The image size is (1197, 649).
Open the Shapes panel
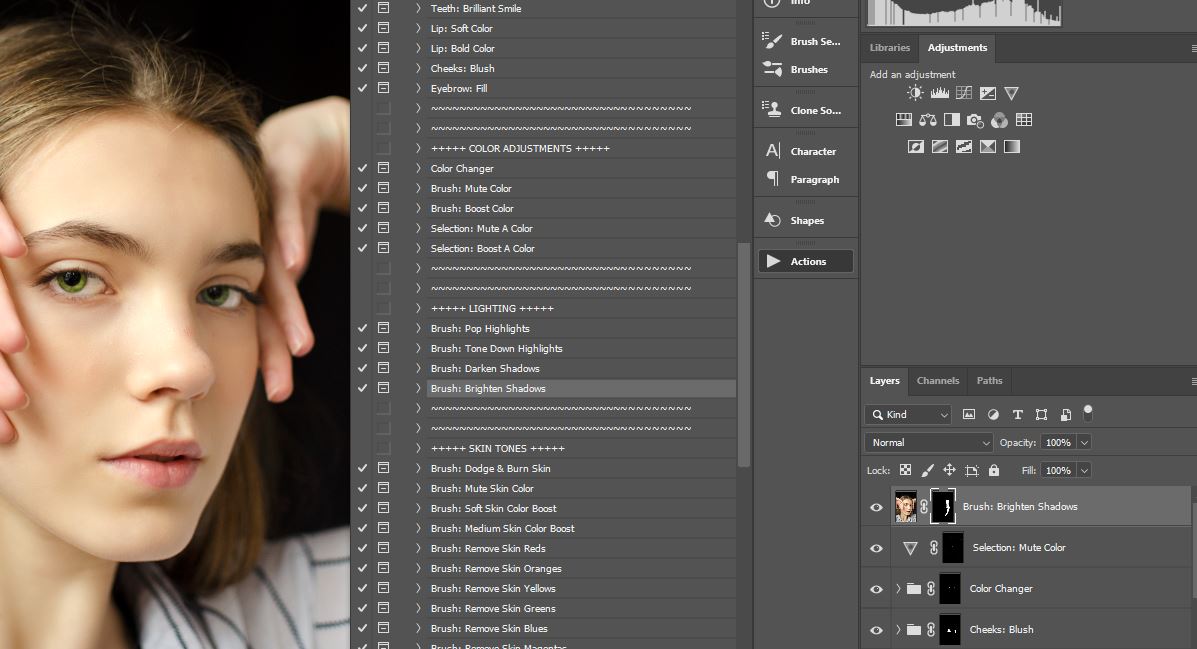tap(805, 221)
